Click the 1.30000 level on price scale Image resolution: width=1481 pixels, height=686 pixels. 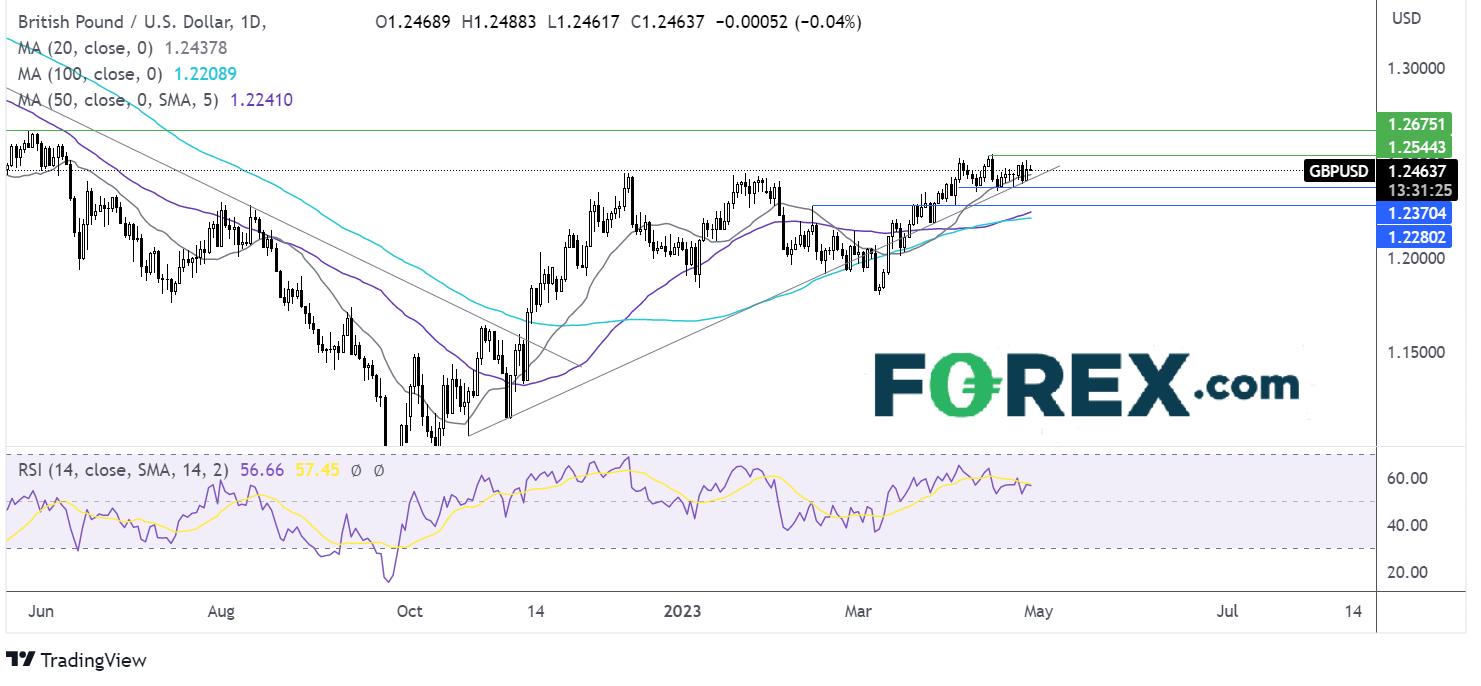(x=1414, y=69)
